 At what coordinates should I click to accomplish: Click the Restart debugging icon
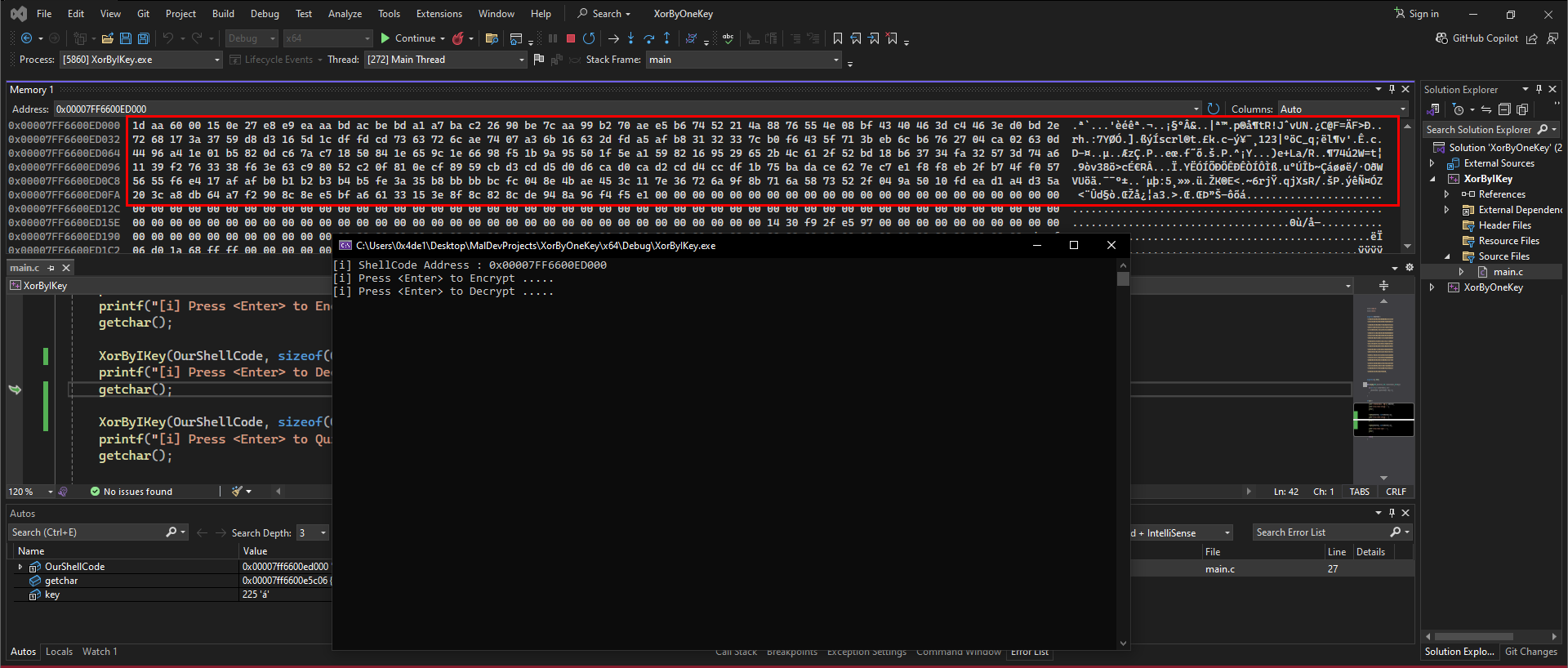click(x=589, y=38)
